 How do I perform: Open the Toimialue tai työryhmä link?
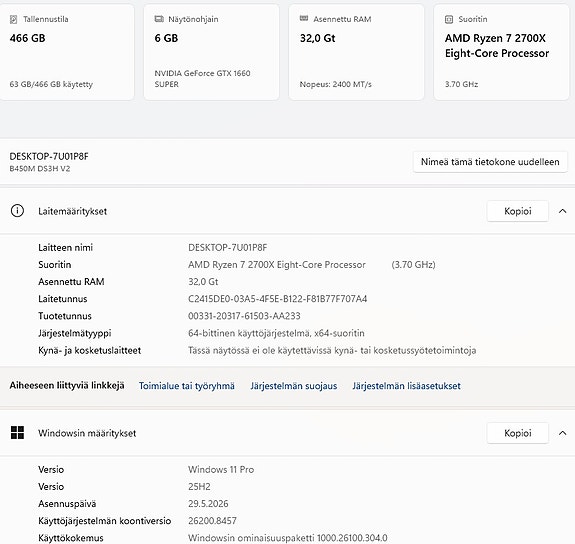pyautogui.click(x=187, y=386)
